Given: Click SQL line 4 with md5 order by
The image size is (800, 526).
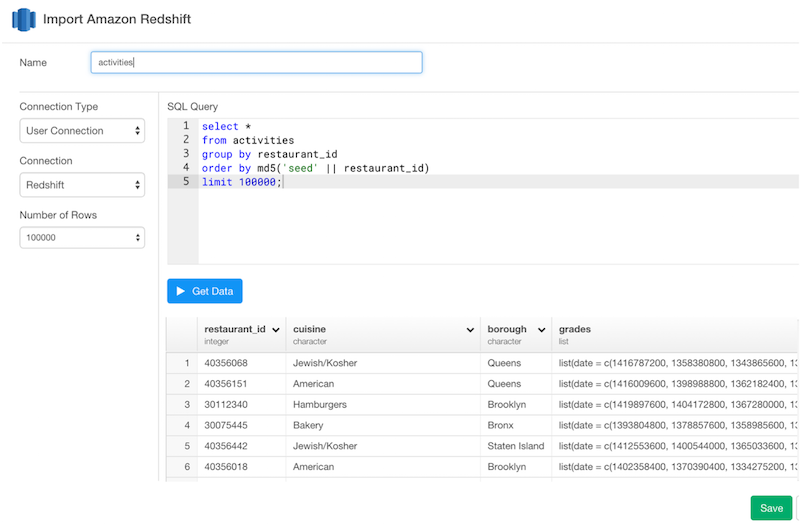Looking at the screenshot, I should (x=315, y=168).
